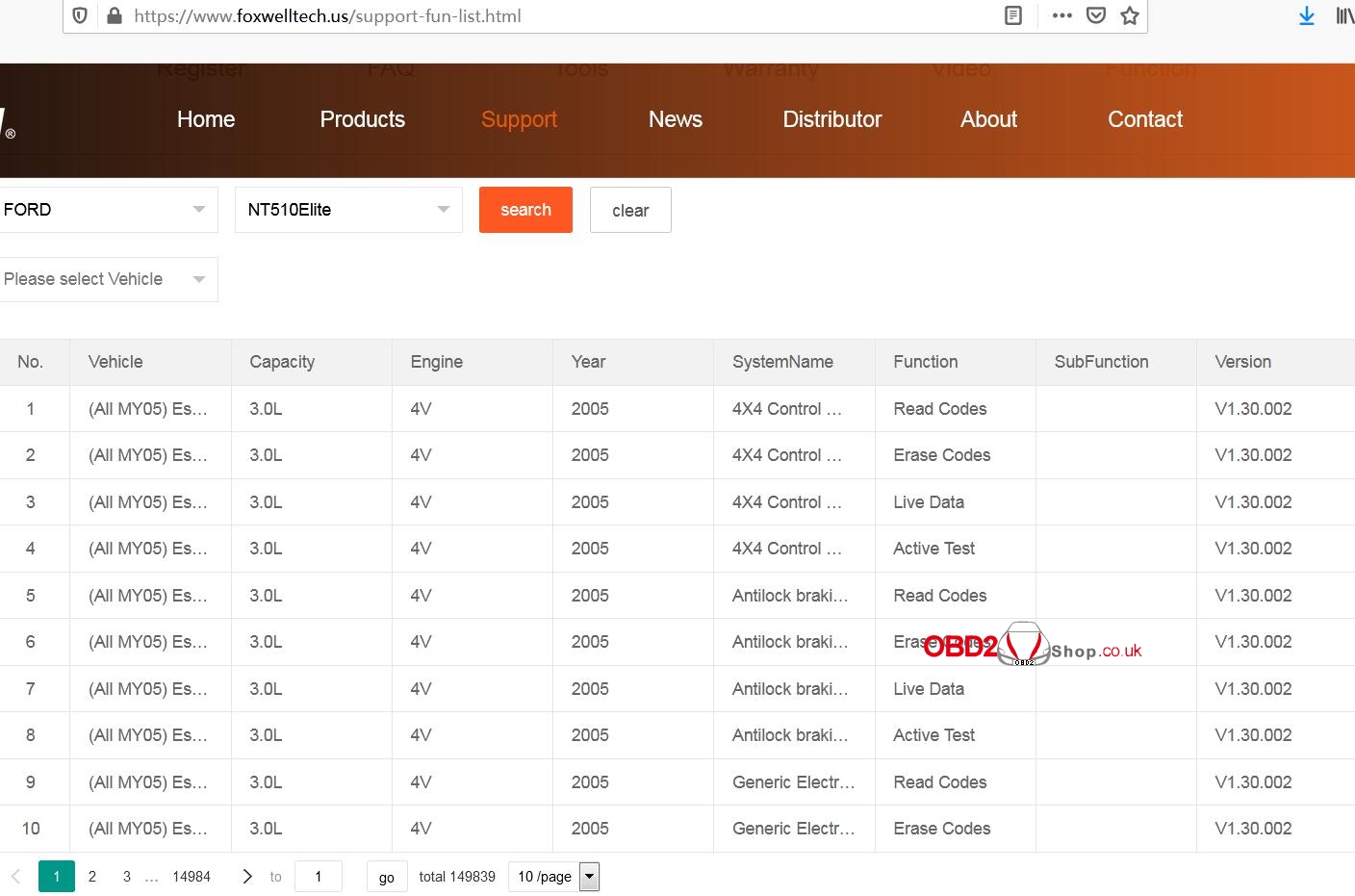Screen dimensions: 1355x896
Task: Click the site security padlock icon
Action: click(114, 15)
